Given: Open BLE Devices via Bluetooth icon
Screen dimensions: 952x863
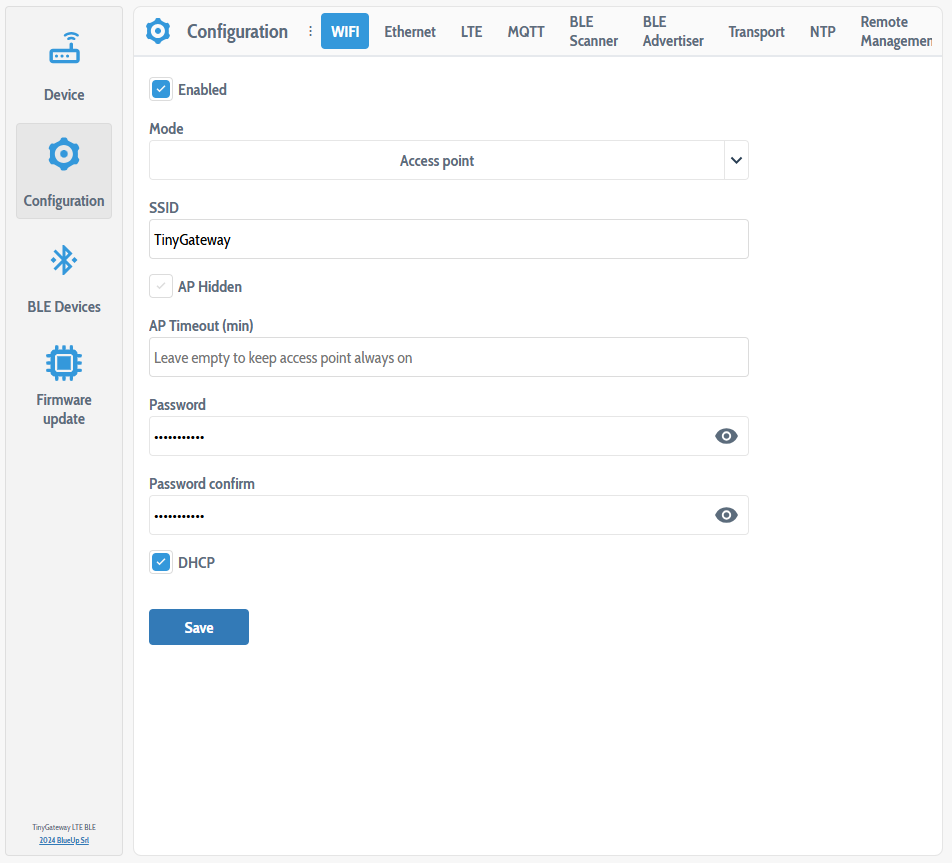Looking at the screenshot, I should tap(63, 260).
